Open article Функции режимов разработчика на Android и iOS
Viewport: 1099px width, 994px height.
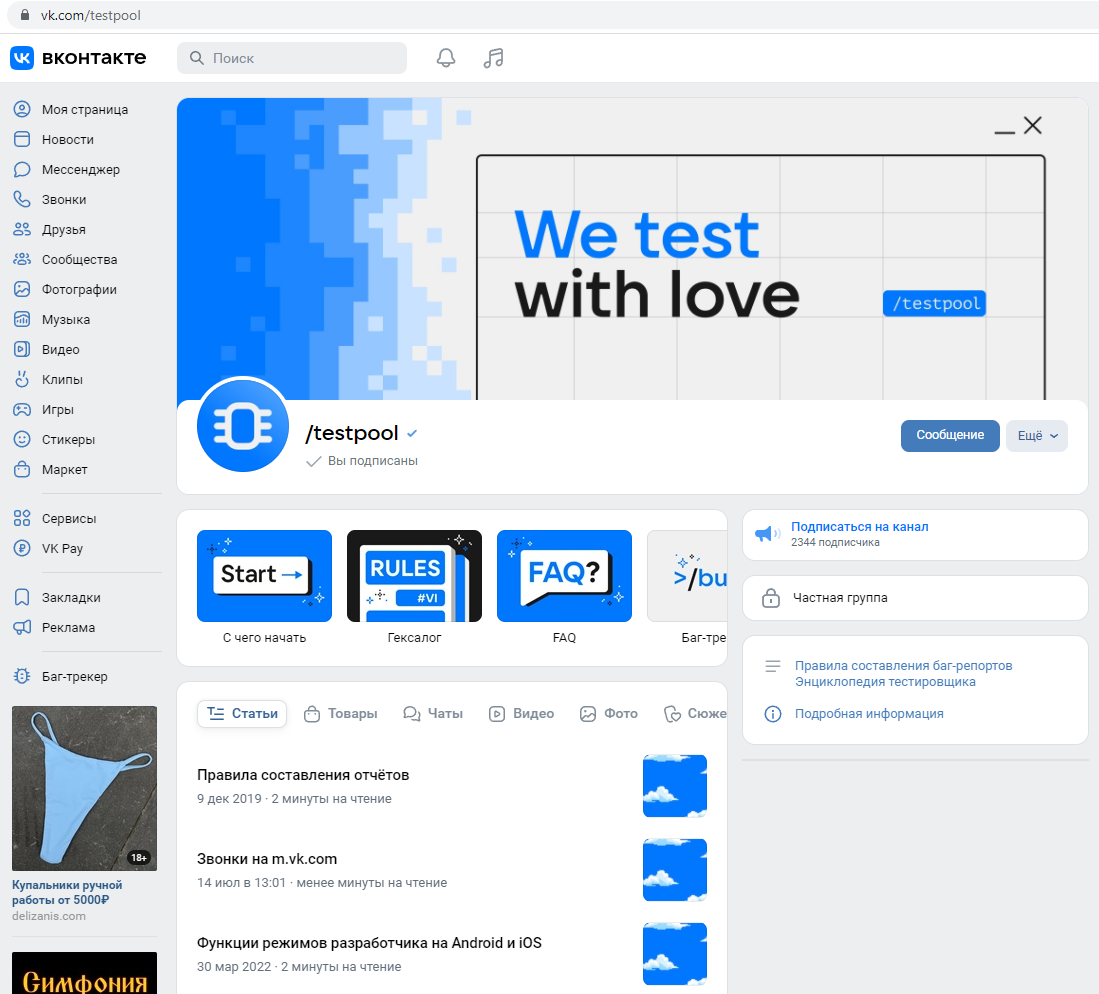369,944
